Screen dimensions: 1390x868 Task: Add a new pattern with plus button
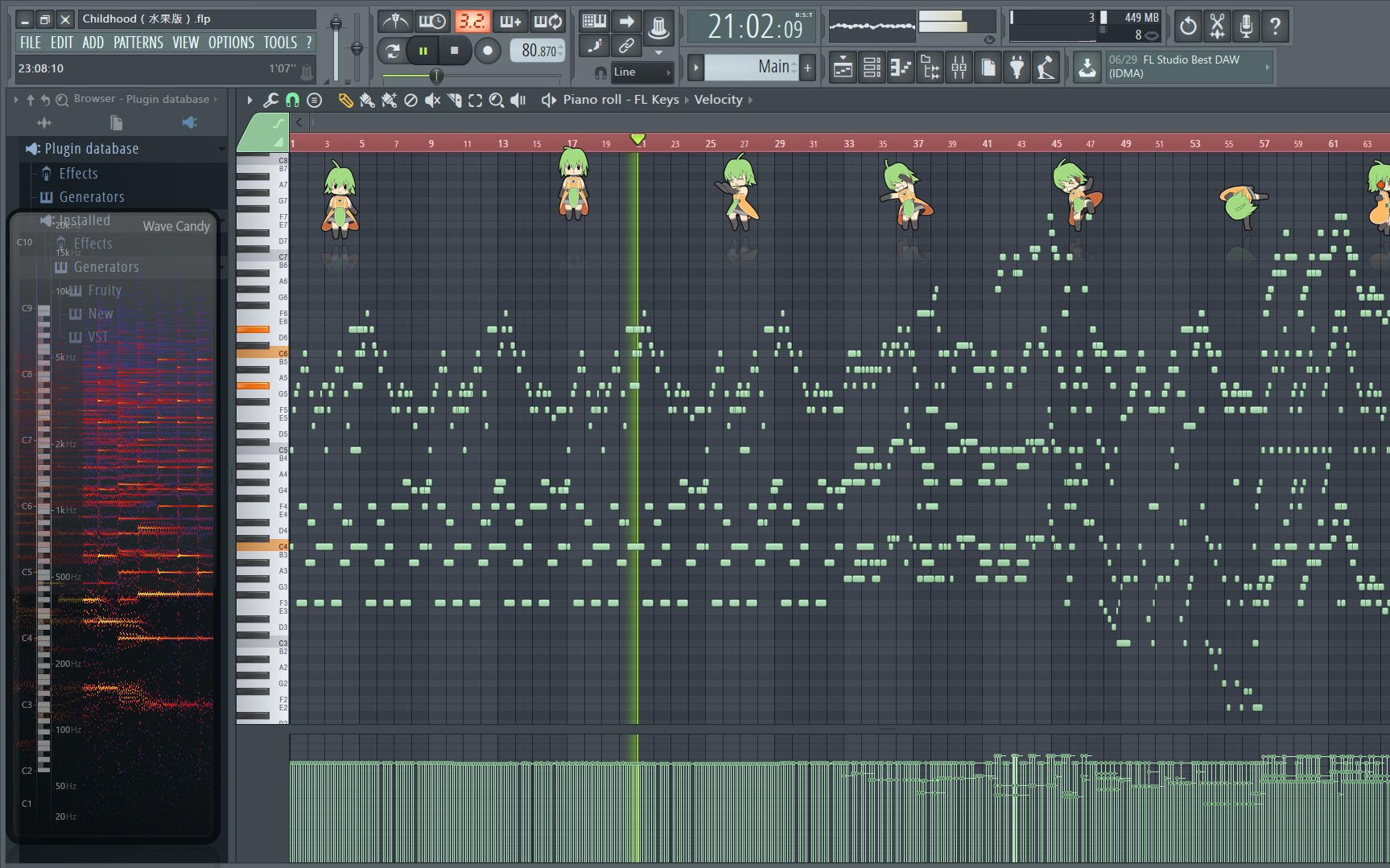(808, 67)
